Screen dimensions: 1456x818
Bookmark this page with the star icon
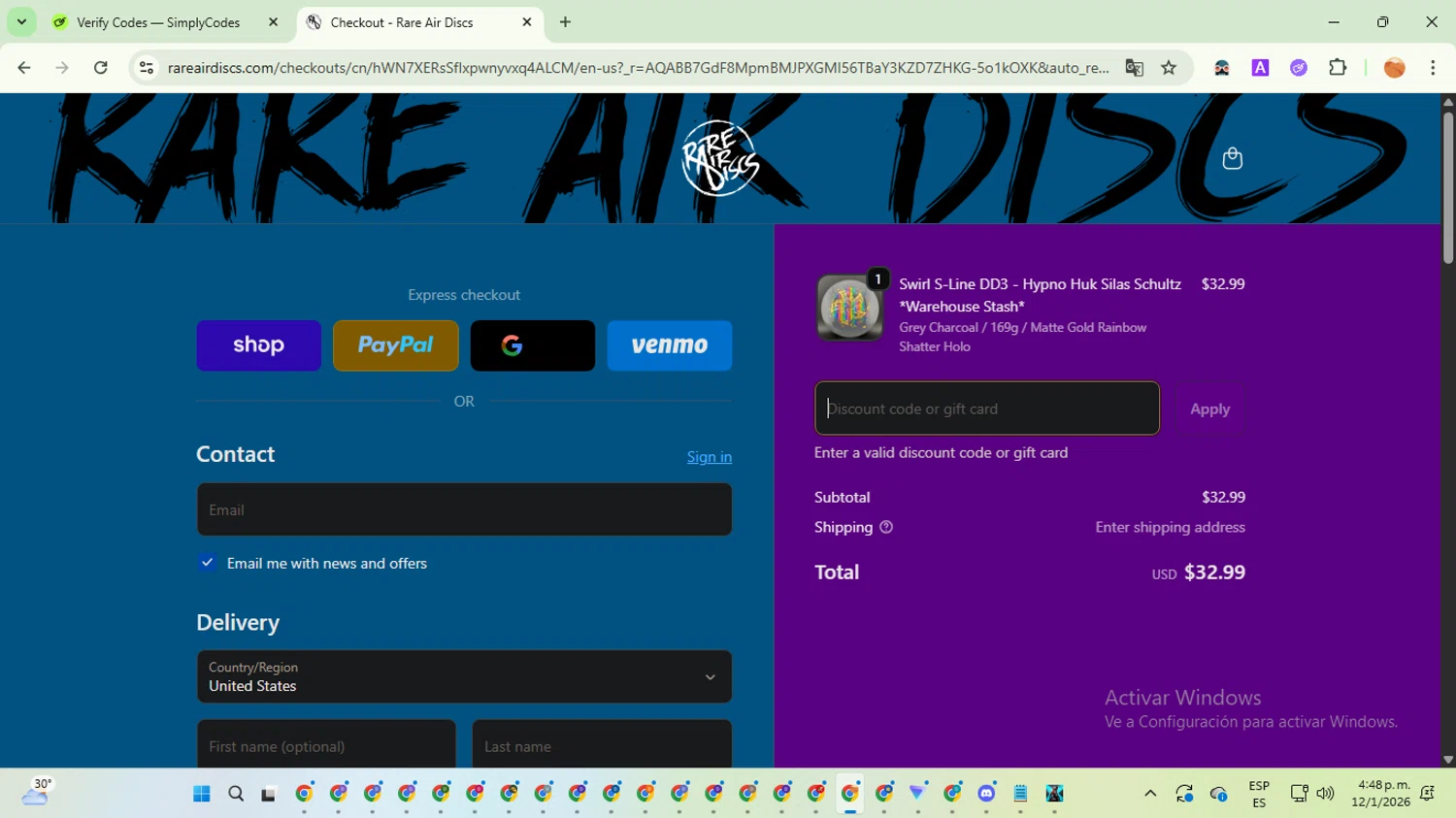pyautogui.click(x=1169, y=68)
